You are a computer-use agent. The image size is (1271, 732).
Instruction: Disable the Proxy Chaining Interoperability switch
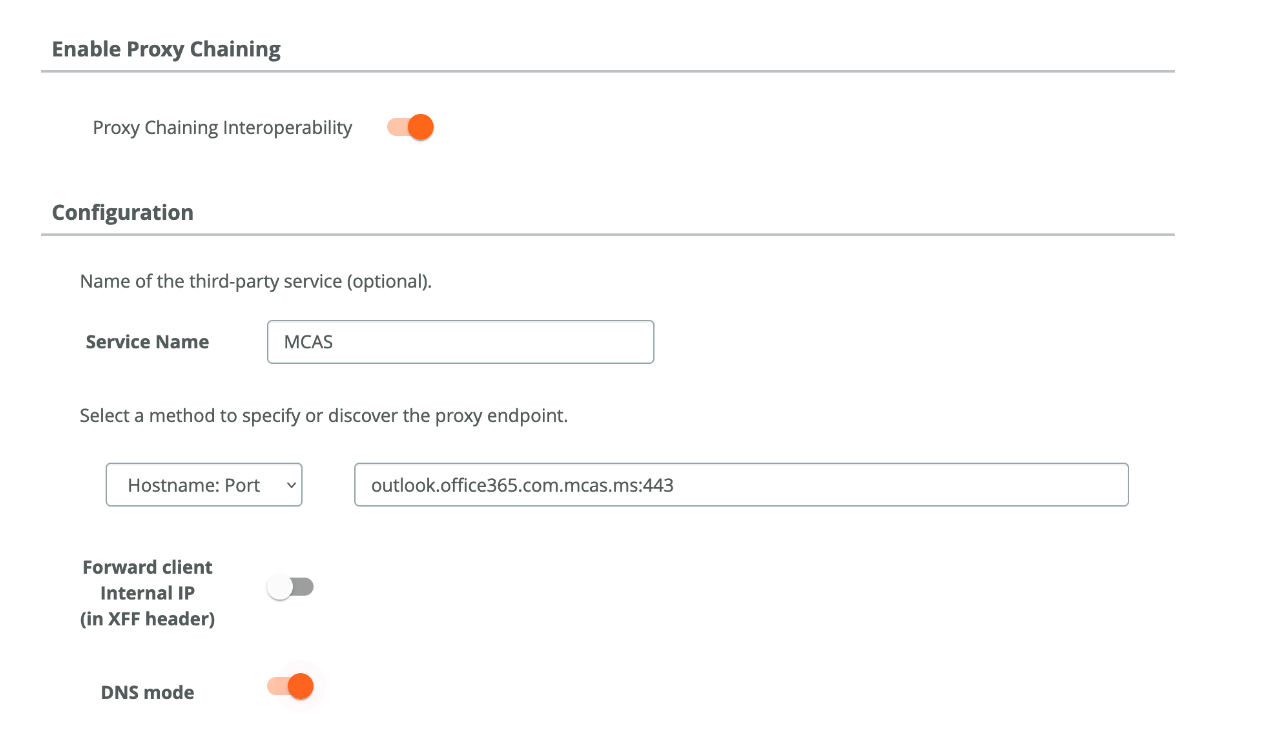410,127
